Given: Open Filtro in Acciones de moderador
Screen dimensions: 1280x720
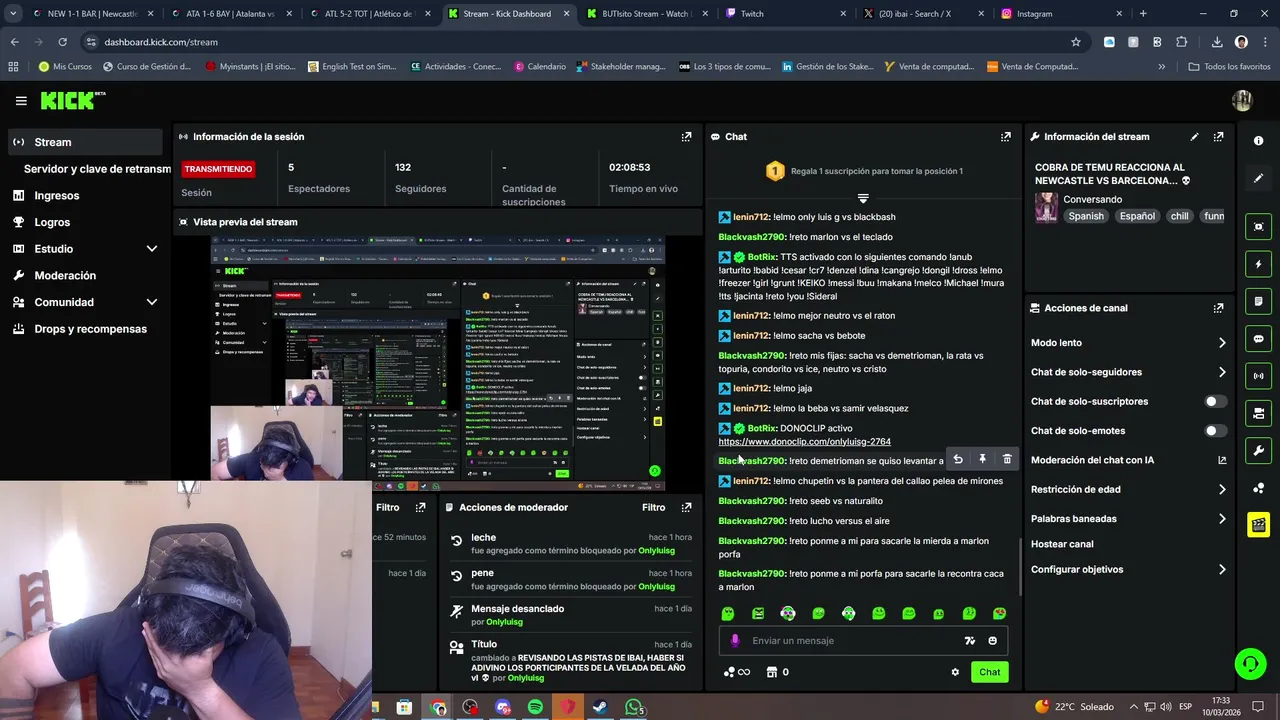Looking at the screenshot, I should tap(653, 507).
